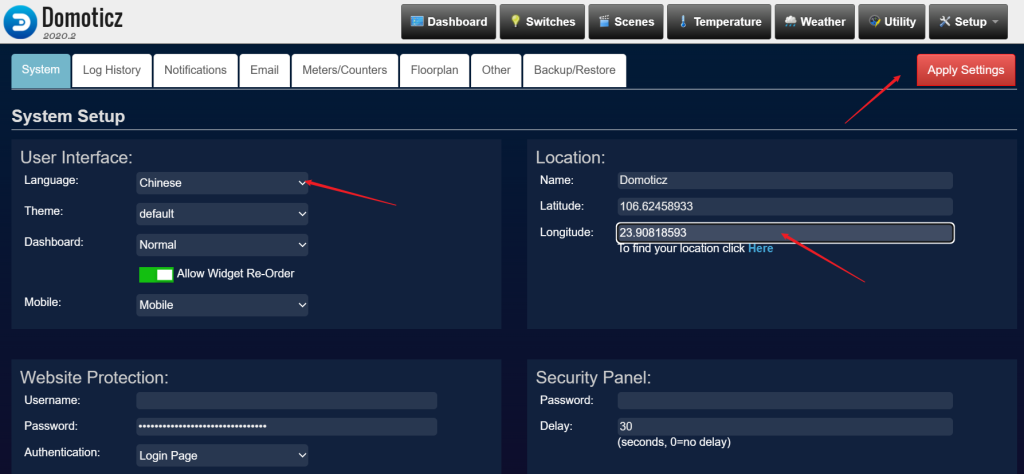The height and width of the screenshot is (474, 1024).
Task: Open the Dashboard page
Action: click(448, 22)
